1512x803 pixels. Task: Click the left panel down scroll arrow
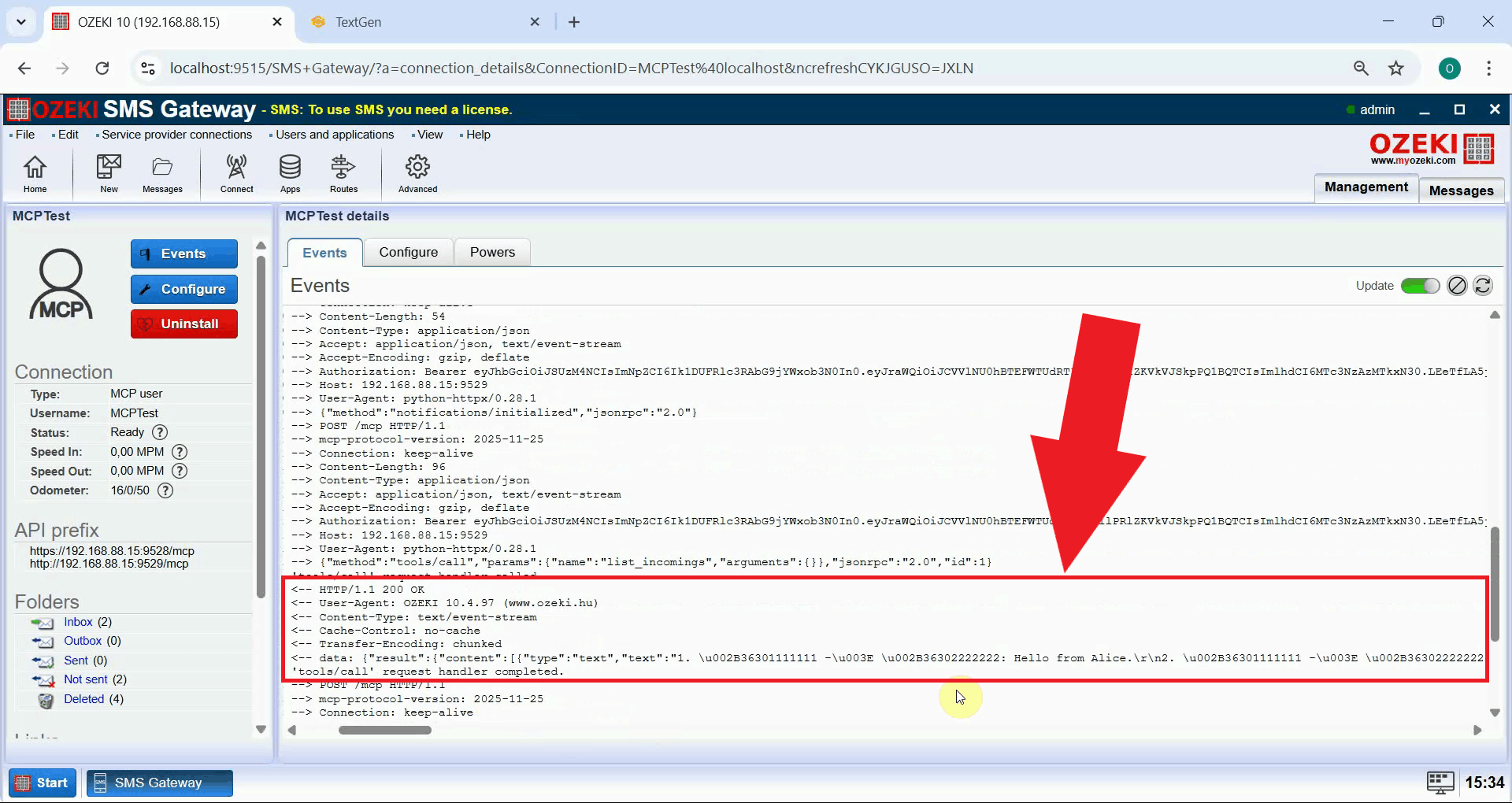click(x=261, y=730)
